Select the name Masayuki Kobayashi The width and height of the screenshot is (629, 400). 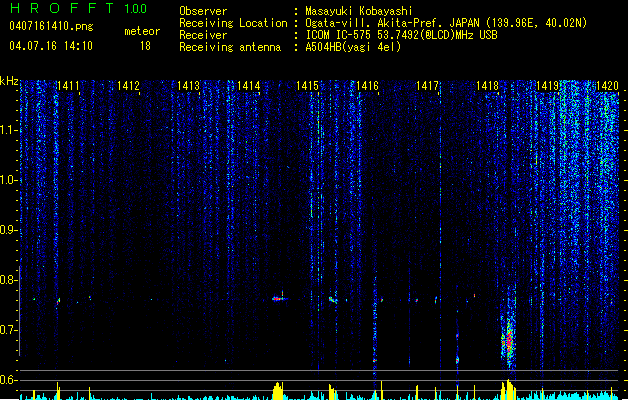coord(359,11)
